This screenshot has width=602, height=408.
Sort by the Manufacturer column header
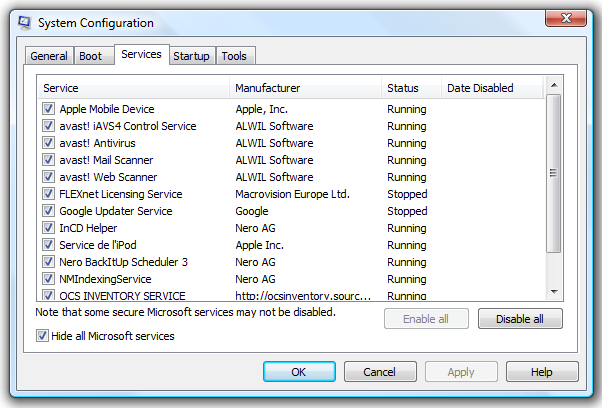pos(306,88)
